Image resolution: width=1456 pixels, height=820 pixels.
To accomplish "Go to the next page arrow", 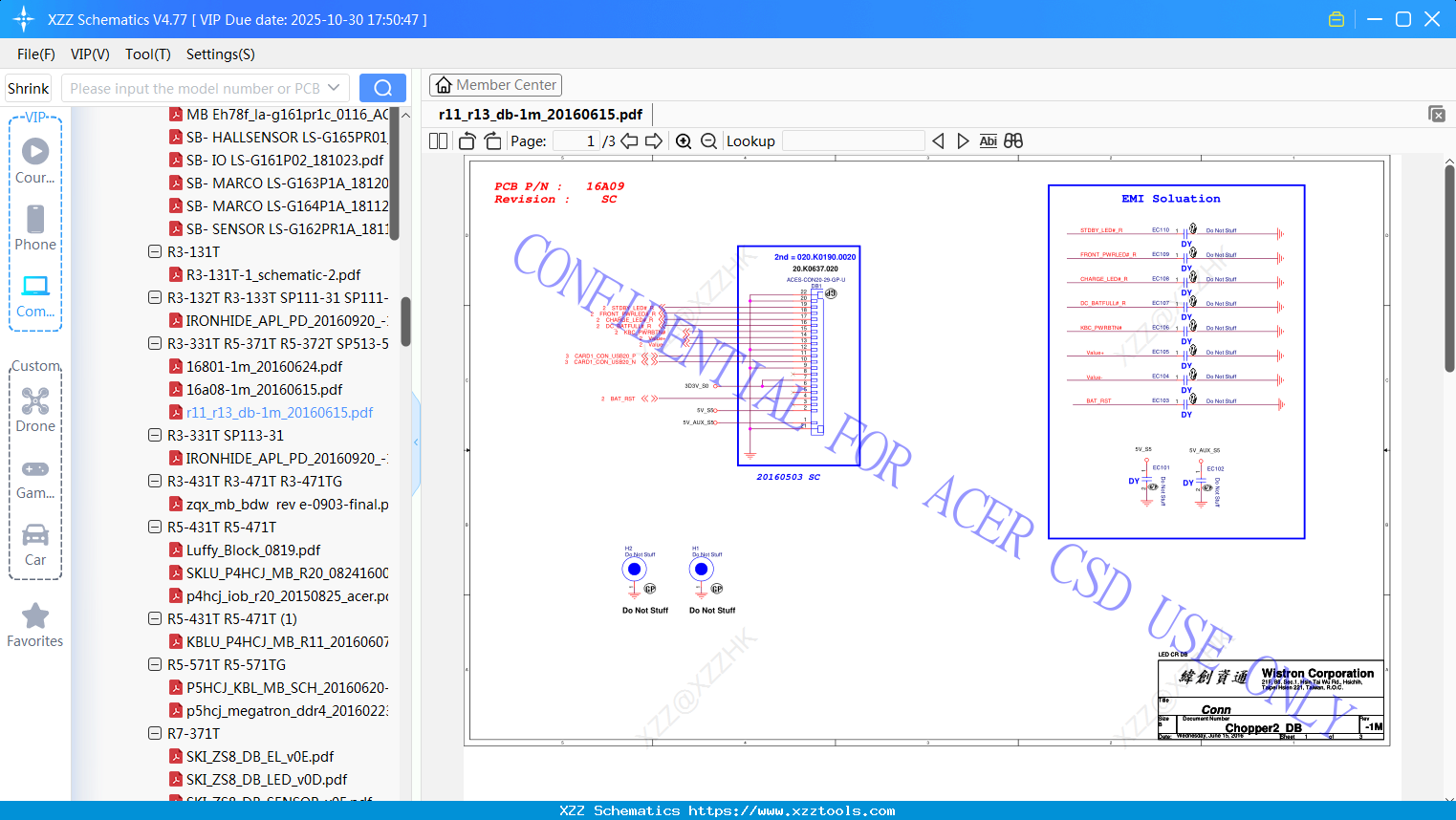I will tap(654, 141).
